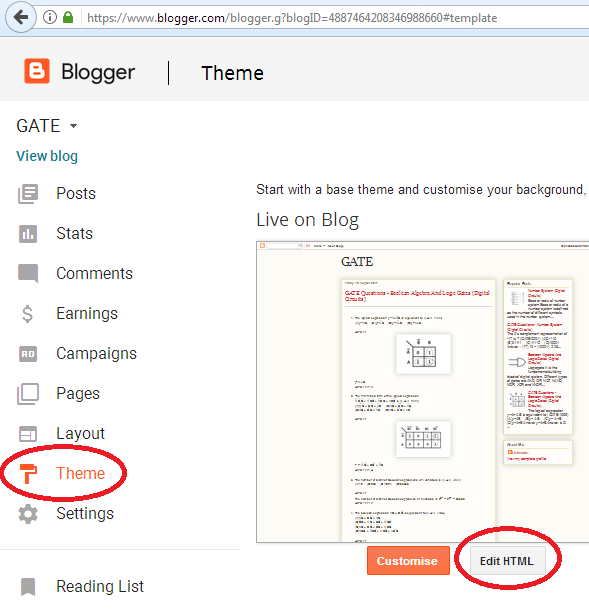Expand the GATE blog selector dropdown arrow
Viewport: 589px width, 611px height.
73,126
